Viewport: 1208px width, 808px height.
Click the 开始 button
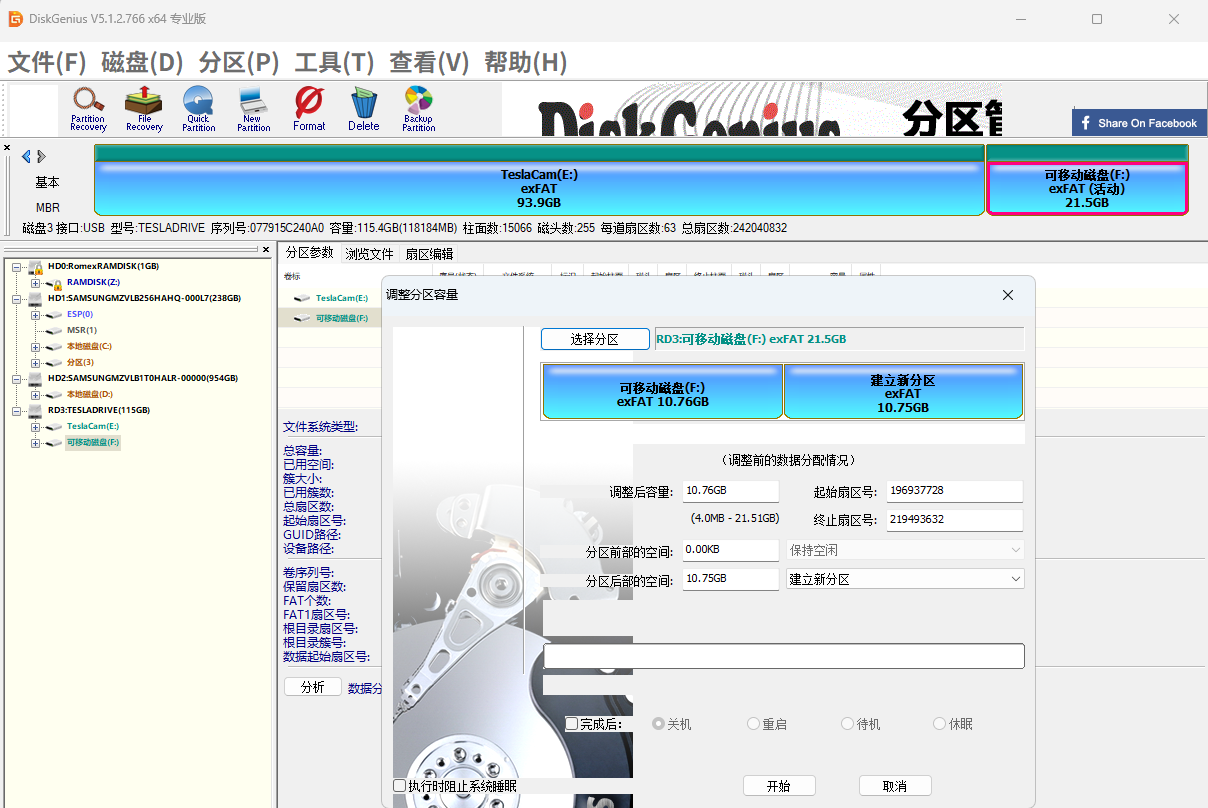(x=778, y=786)
